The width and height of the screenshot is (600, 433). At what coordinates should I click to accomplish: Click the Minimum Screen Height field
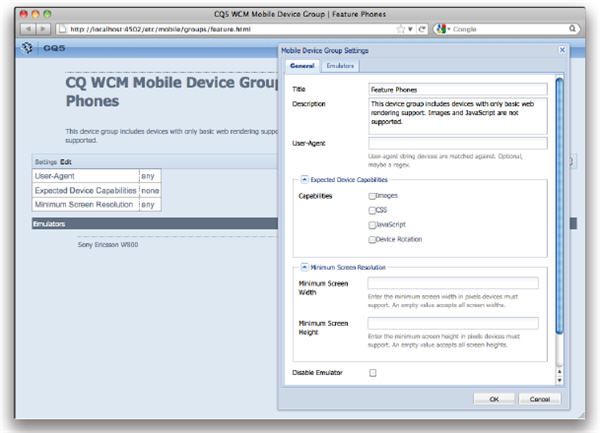(x=453, y=323)
